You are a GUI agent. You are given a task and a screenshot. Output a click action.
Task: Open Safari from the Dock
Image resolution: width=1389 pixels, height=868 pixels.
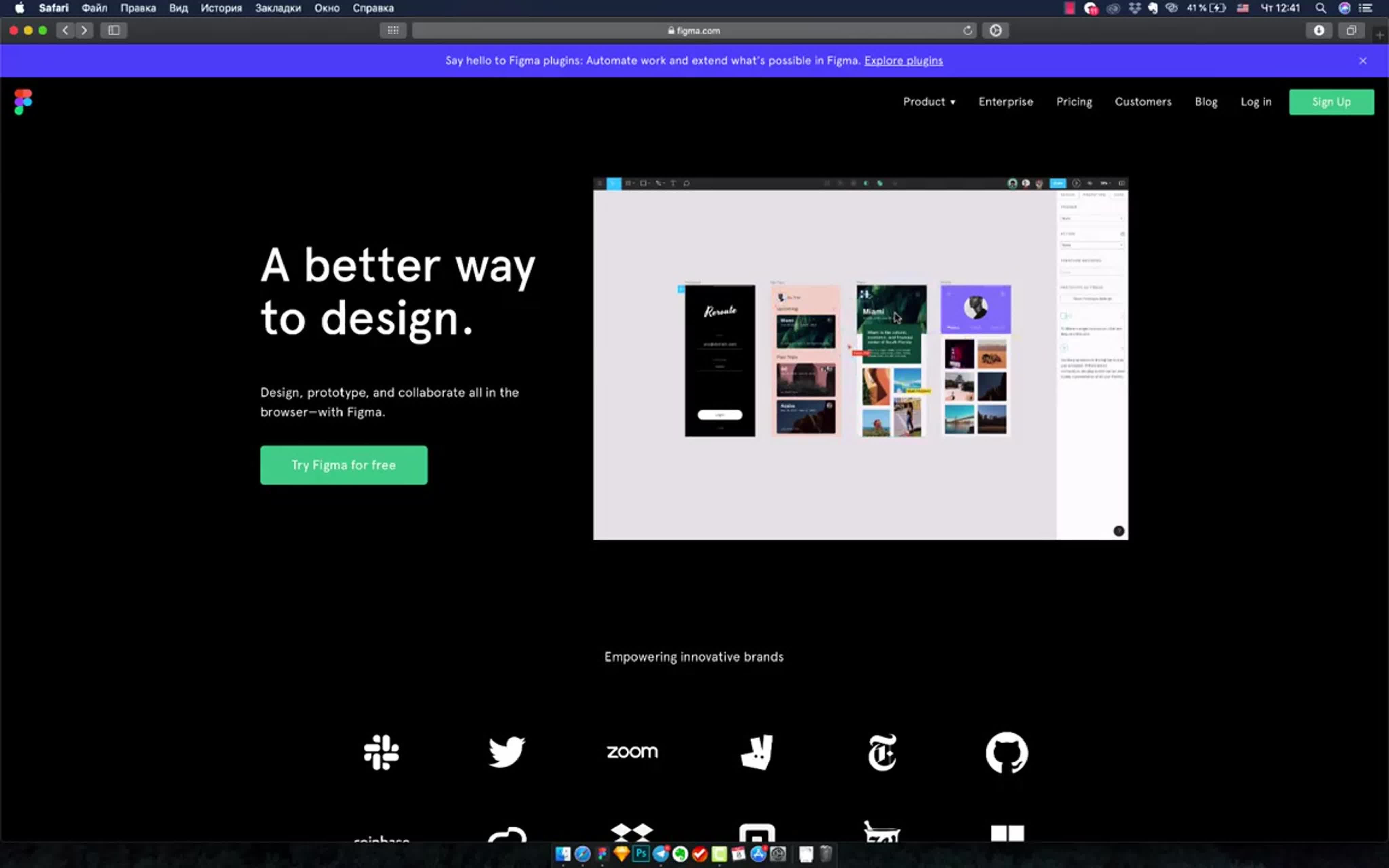(x=583, y=854)
